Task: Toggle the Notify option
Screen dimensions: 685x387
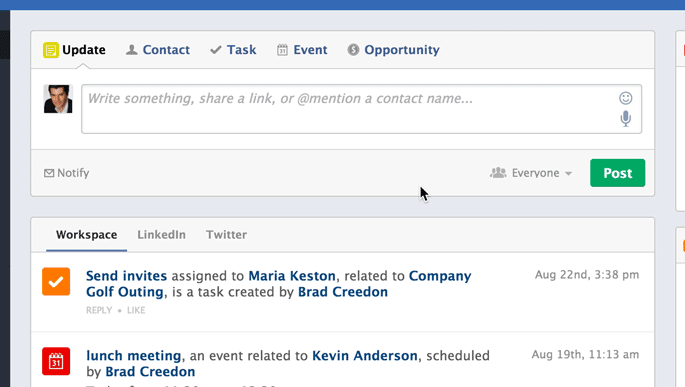Action: (x=66, y=173)
